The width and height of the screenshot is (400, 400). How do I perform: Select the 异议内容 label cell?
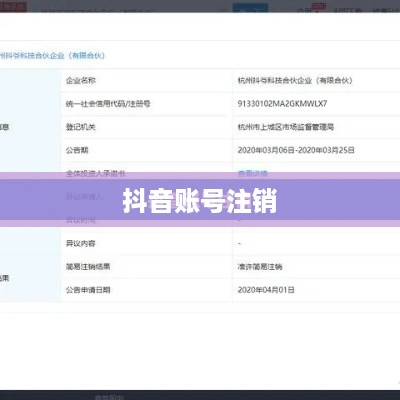[x=81, y=243]
